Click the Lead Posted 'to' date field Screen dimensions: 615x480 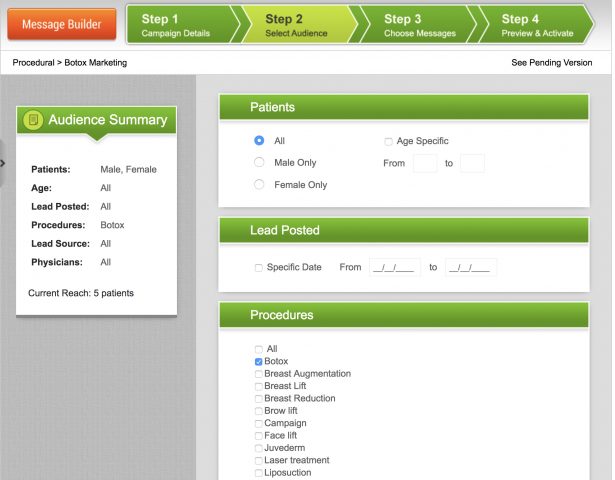pyautogui.click(x=470, y=267)
